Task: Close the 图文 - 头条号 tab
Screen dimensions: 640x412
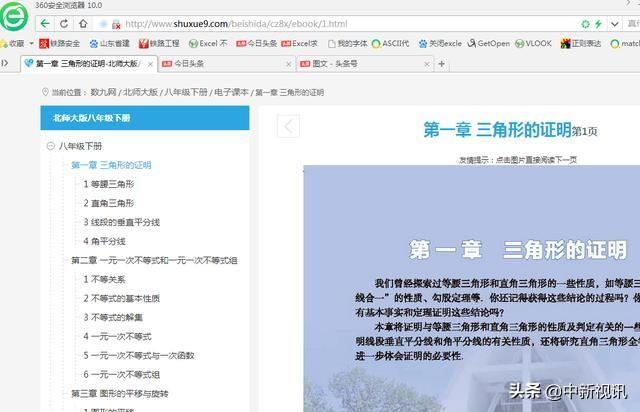Action: (427, 64)
